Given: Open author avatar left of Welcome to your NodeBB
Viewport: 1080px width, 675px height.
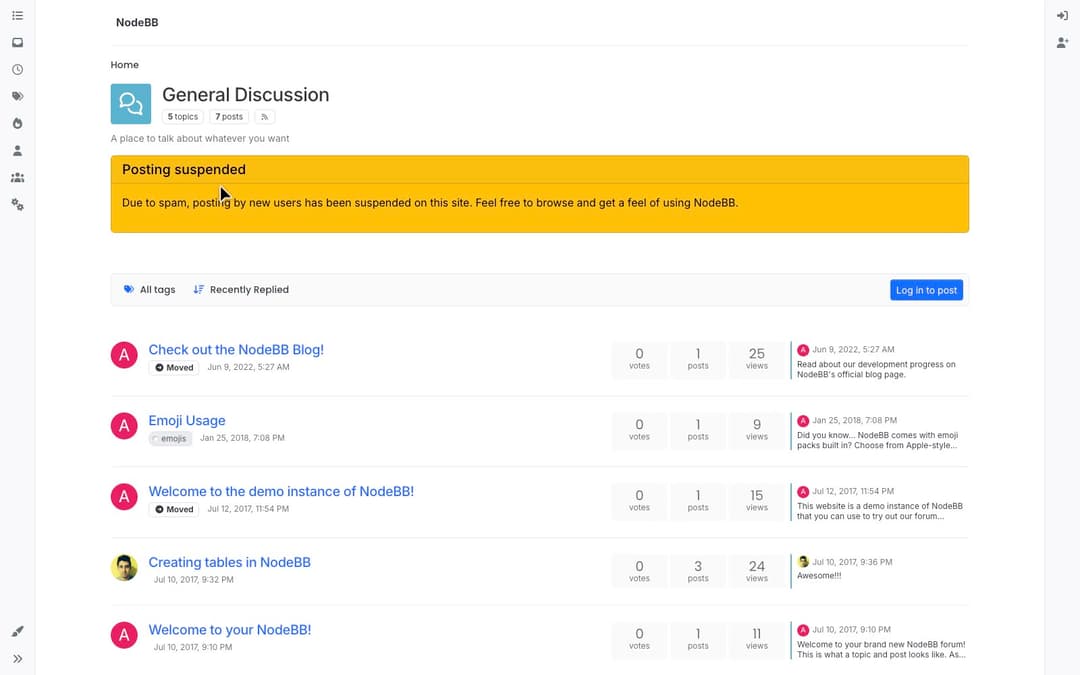Looking at the screenshot, I should (124, 635).
